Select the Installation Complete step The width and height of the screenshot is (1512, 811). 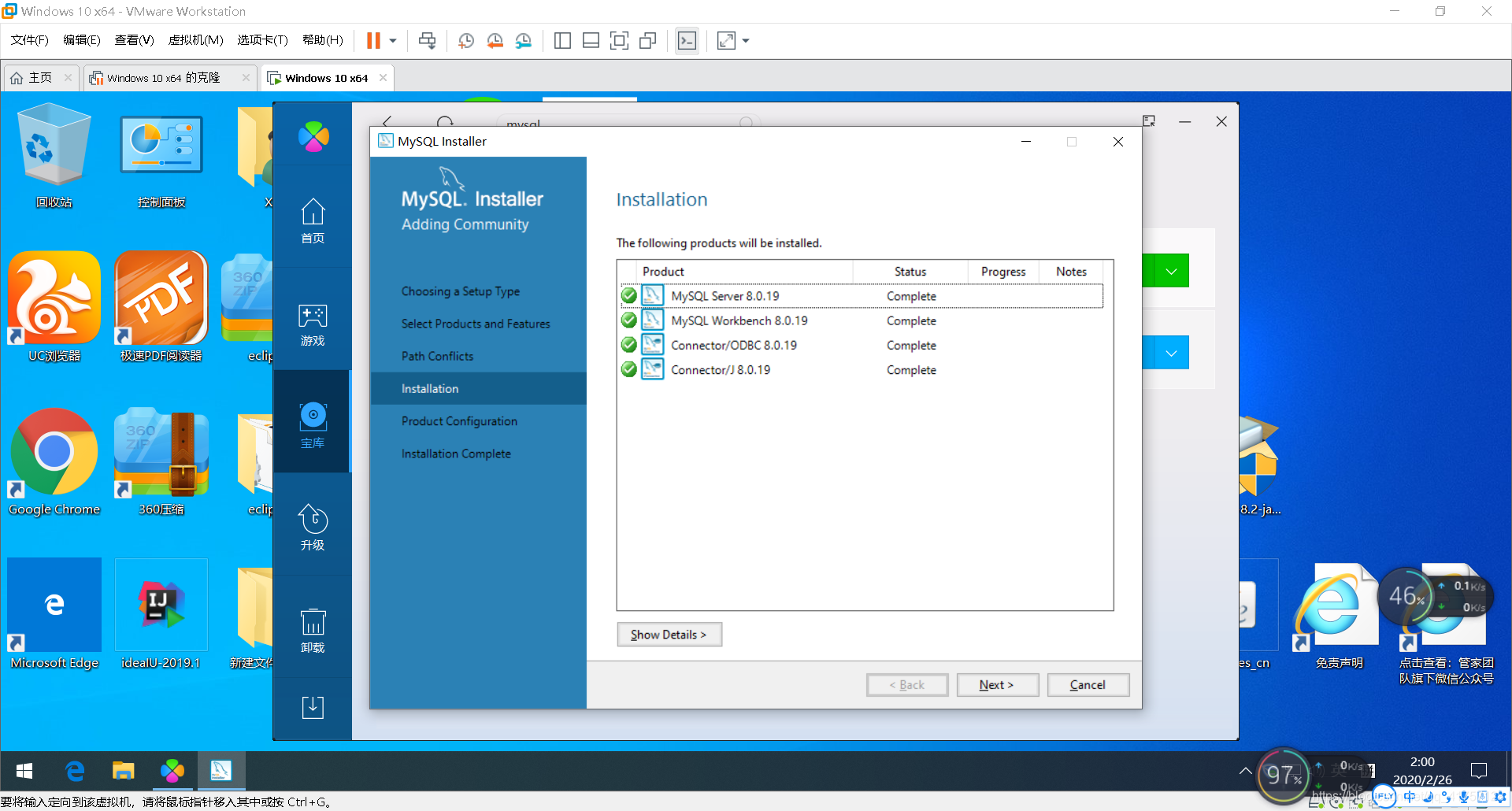click(x=456, y=454)
